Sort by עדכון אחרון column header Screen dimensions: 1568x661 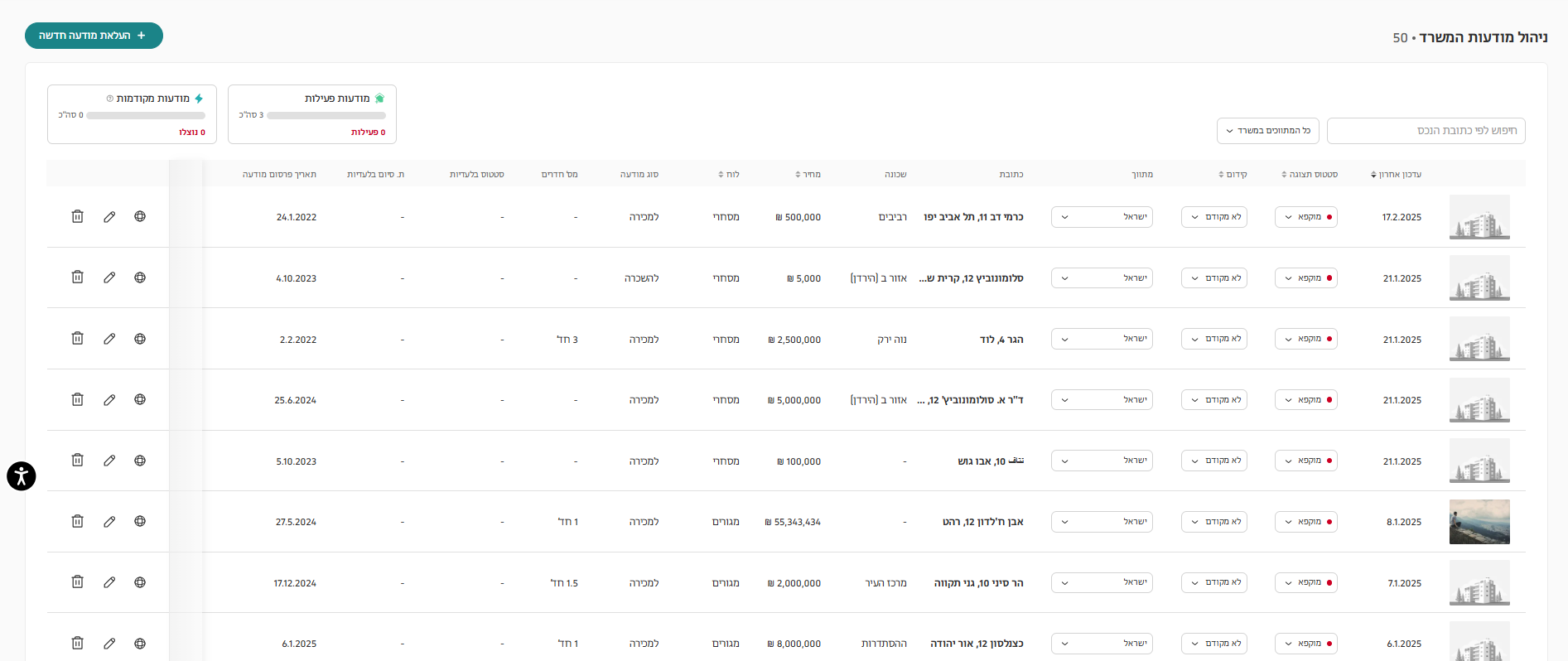[x=1396, y=175]
